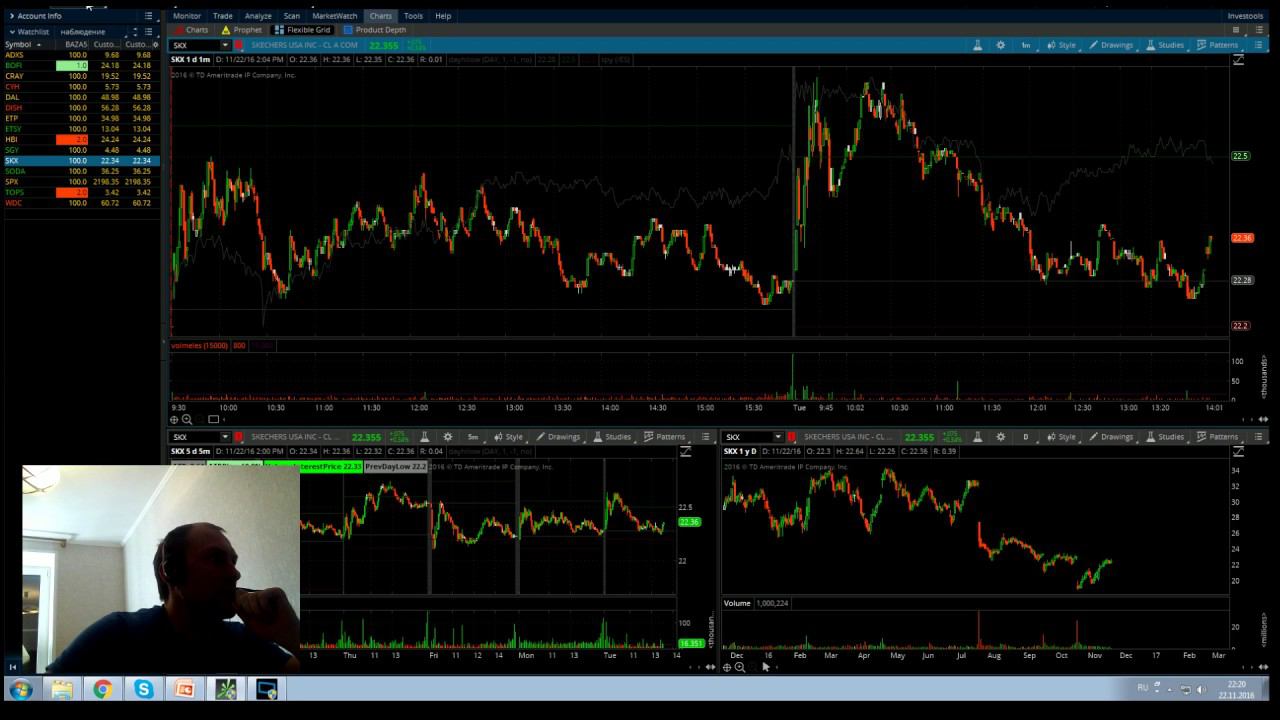Select the Product Depth sub-tab
This screenshot has height=720, width=1280.
[375, 30]
